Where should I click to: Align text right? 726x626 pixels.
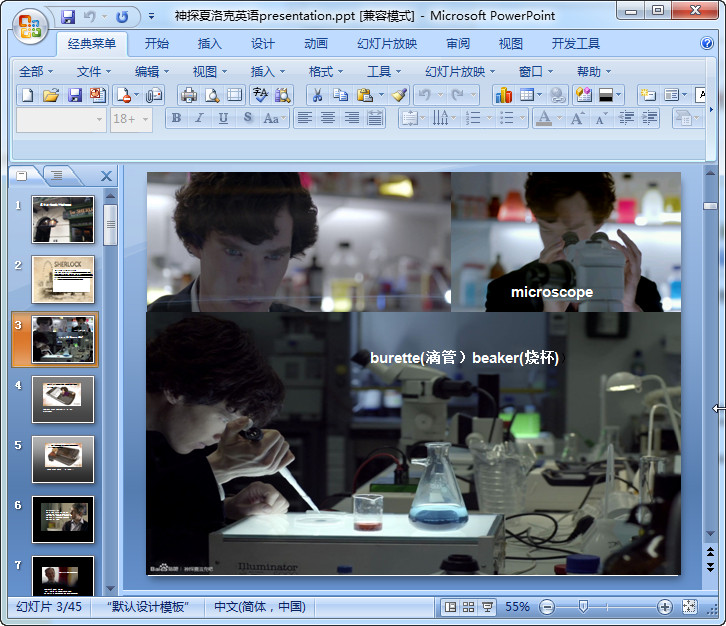351,119
